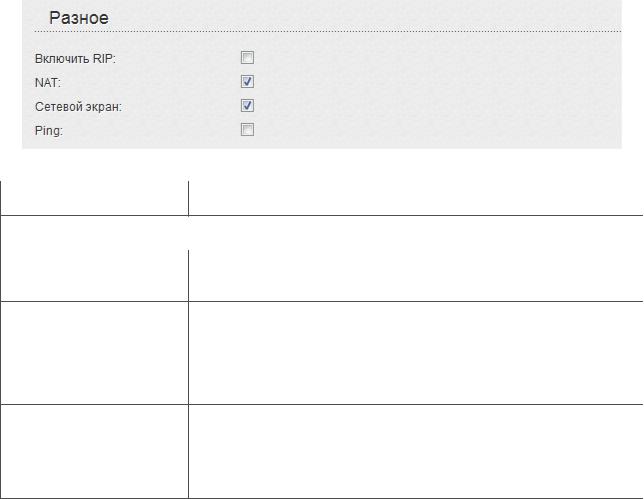Viewport: 644px width, 499px height.
Task: Click the Ping label text
Action: tap(48, 130)
